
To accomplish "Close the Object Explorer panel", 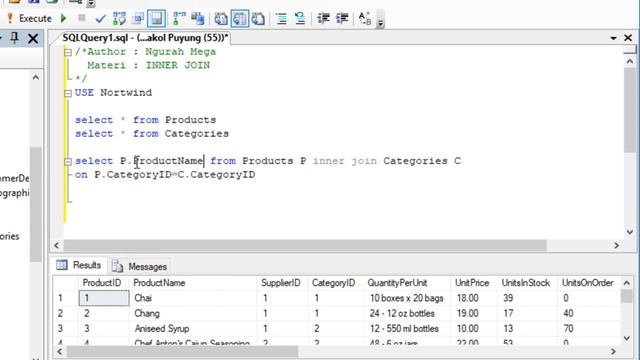I will 33,38.
